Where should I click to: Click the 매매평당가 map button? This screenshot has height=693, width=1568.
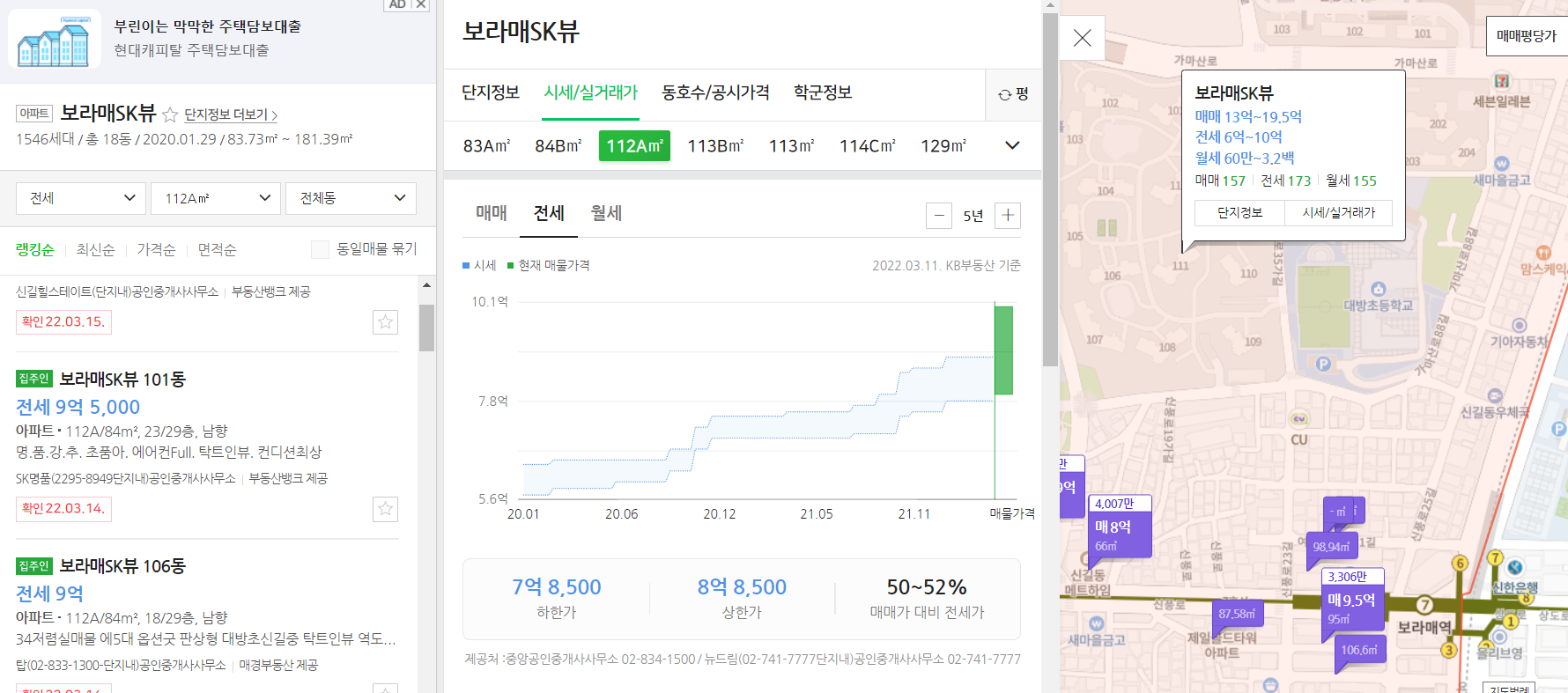point(1527,36)
